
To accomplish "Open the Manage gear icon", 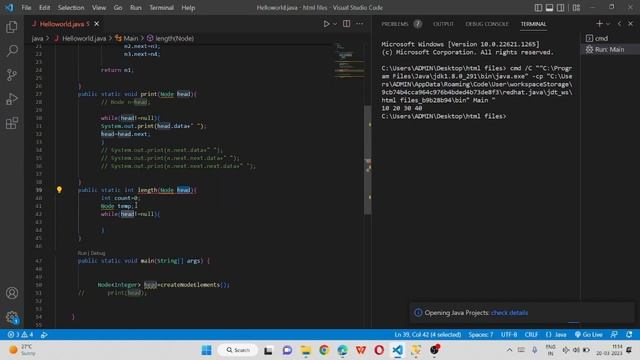I will point(12,317).
